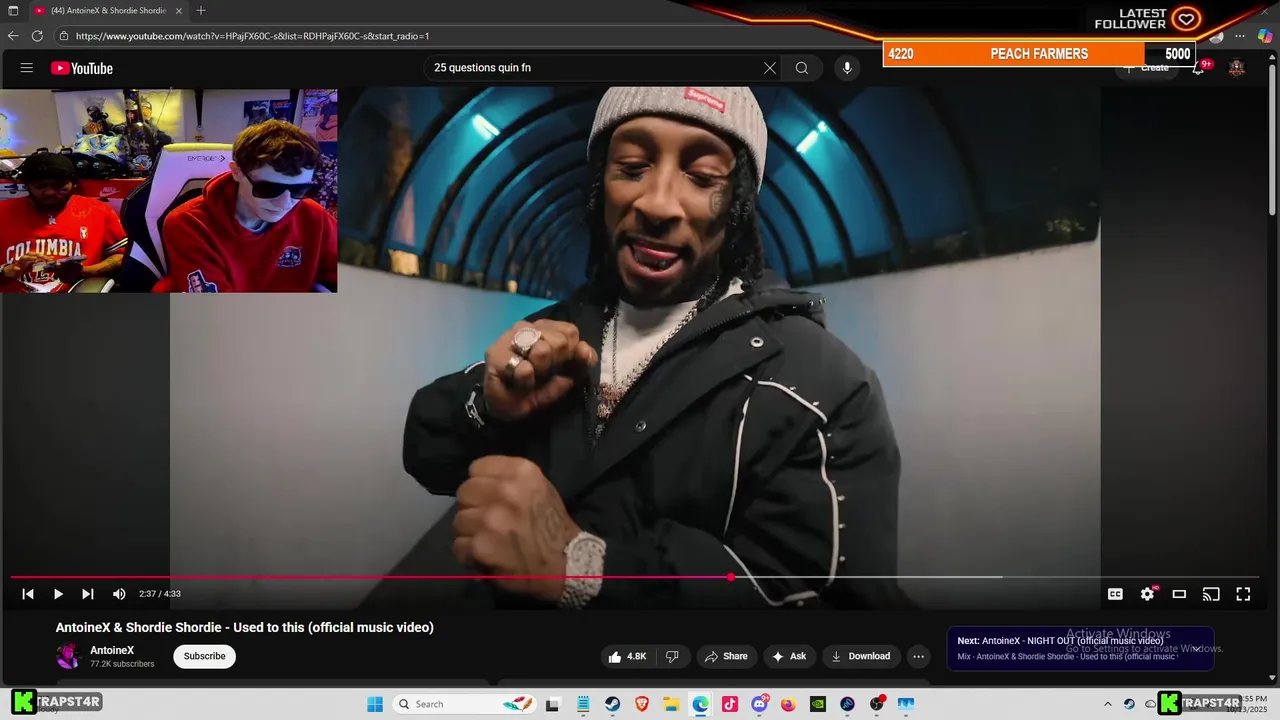Skip to previous video in playlist
Image resolution: width=1280 pixels, height=720 pixels.
[x=28, y=594]
